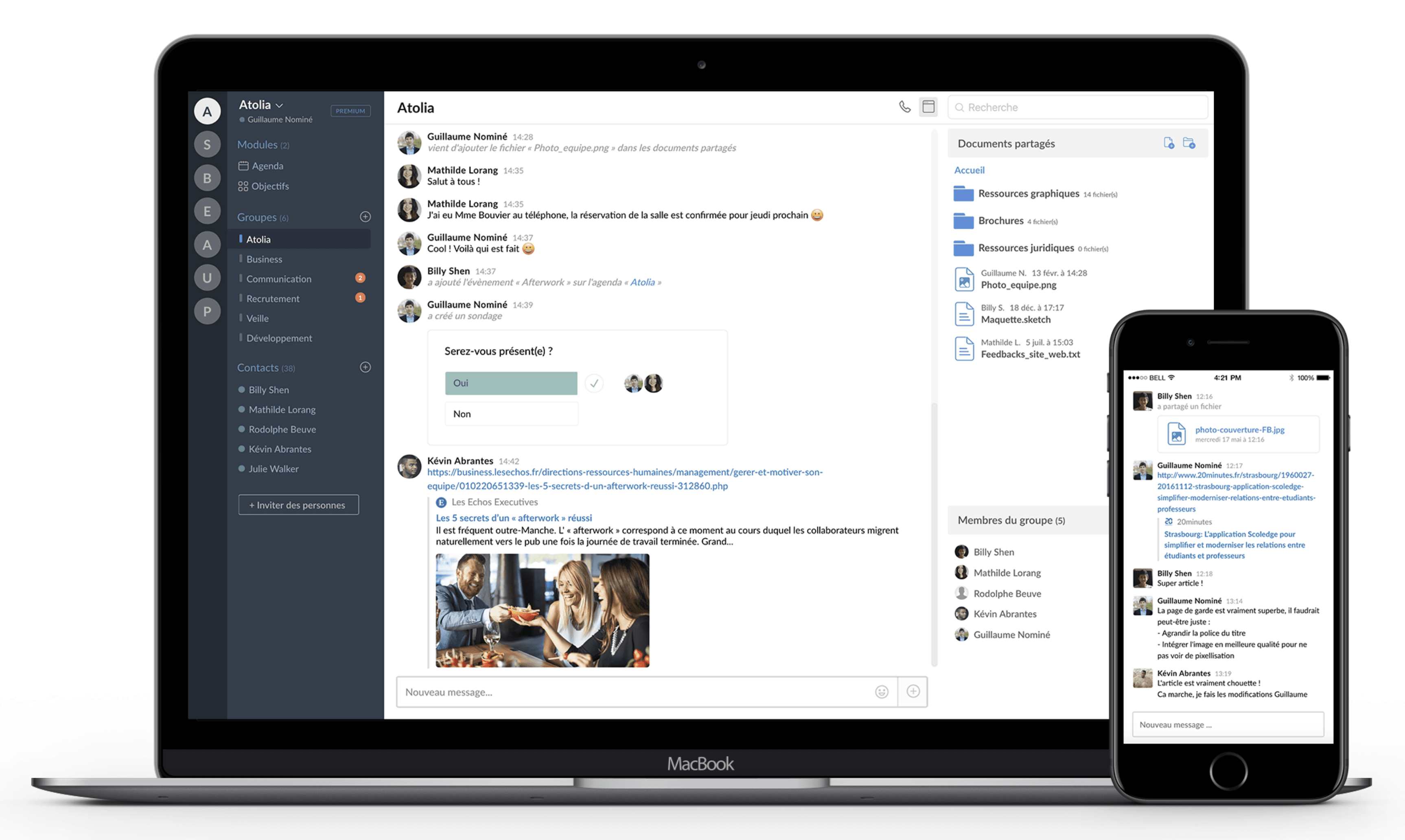Open the Les Echos Executives article link
The height and width of the screenshot is (840, 1405).
click(515, 516)
